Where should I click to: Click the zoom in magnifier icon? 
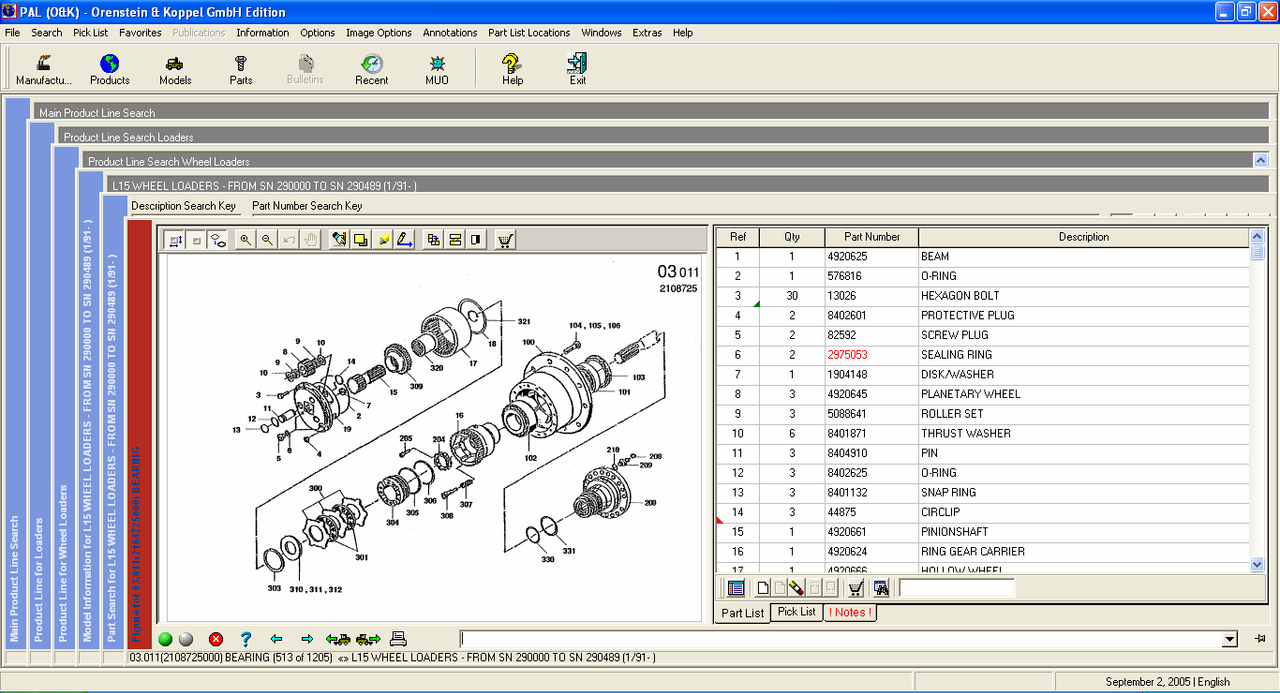[245, 240]
